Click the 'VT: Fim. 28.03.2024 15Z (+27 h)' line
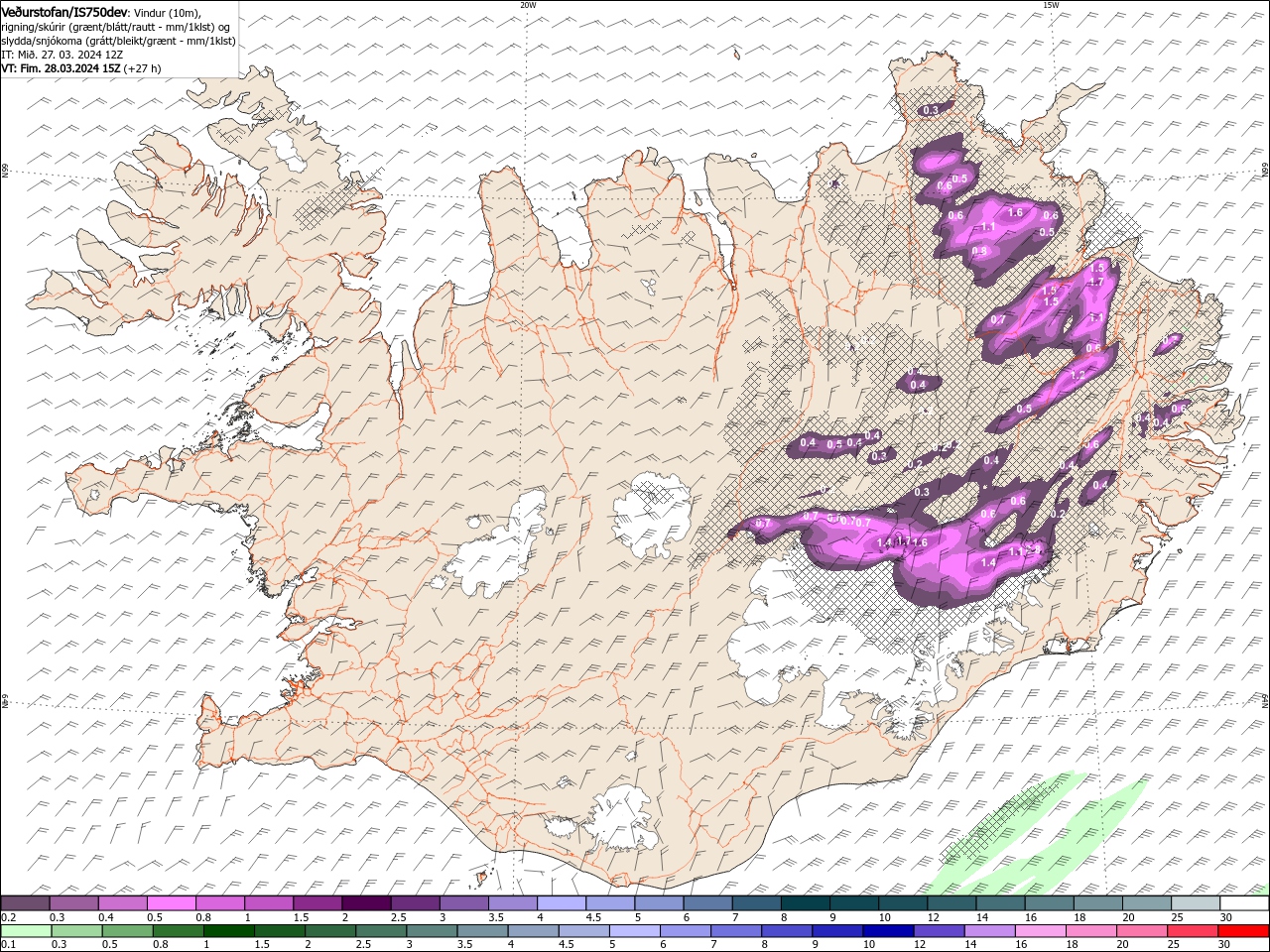 (81, 68)
